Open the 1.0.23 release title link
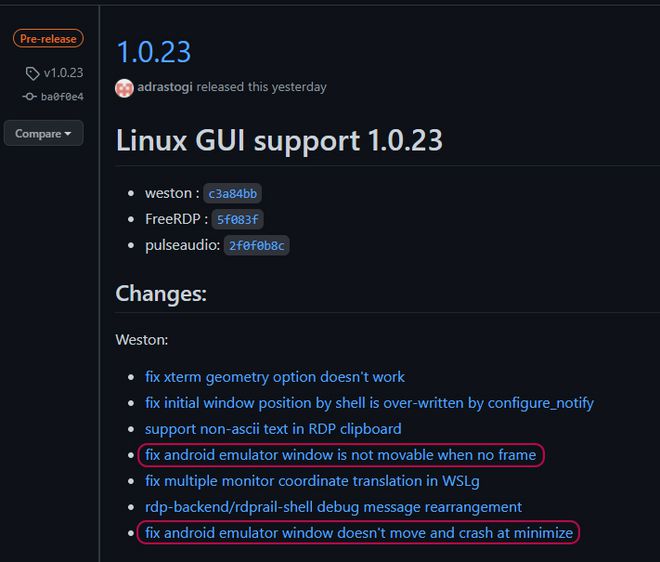 [x=154, y=52]
